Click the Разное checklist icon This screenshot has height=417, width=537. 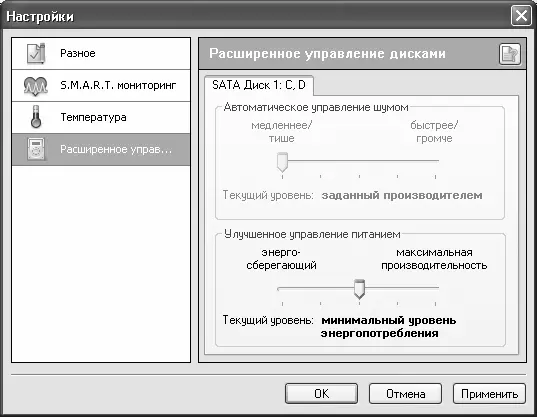click(36, 53)
